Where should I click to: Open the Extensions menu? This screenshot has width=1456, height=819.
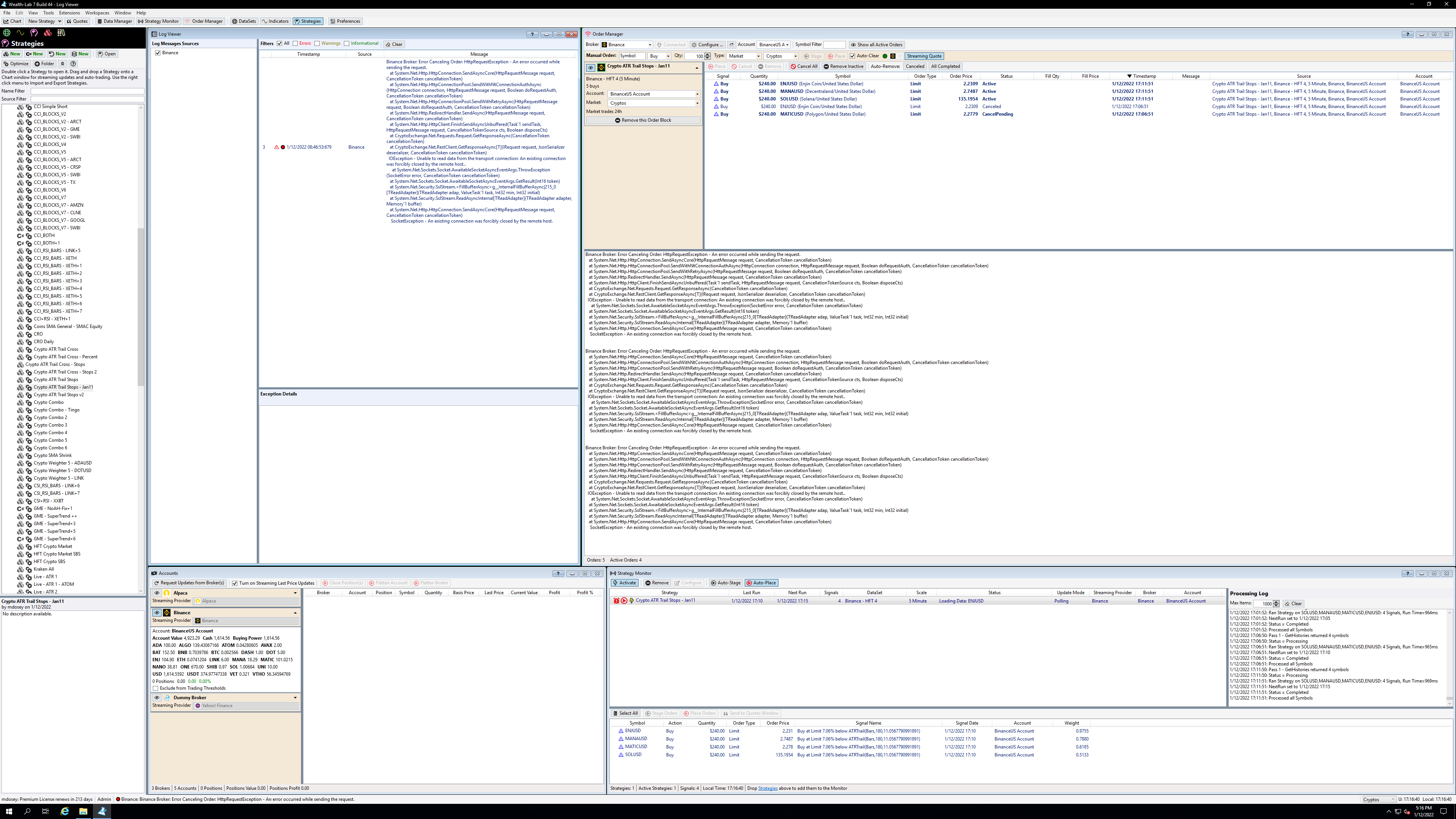click(69, 13)
